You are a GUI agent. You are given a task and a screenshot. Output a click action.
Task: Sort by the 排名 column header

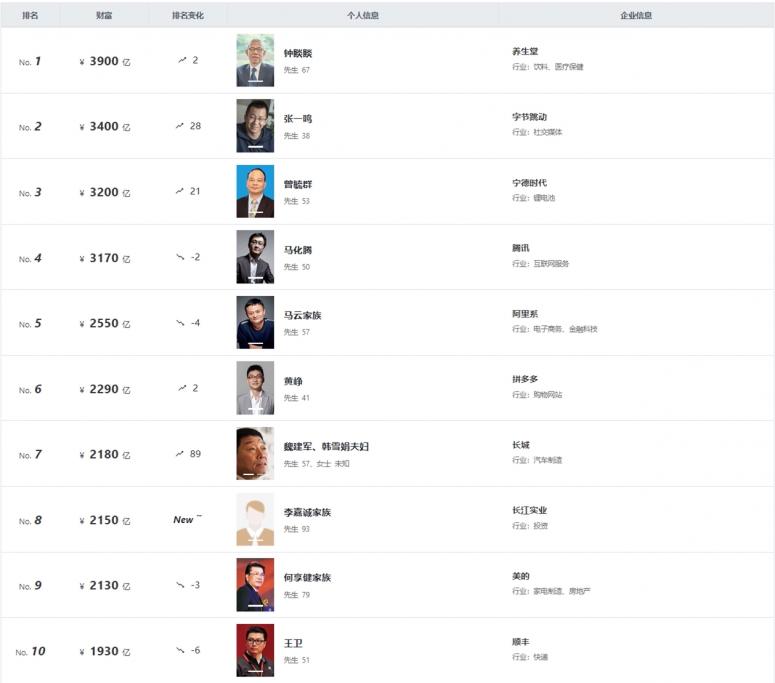[30, 15]
